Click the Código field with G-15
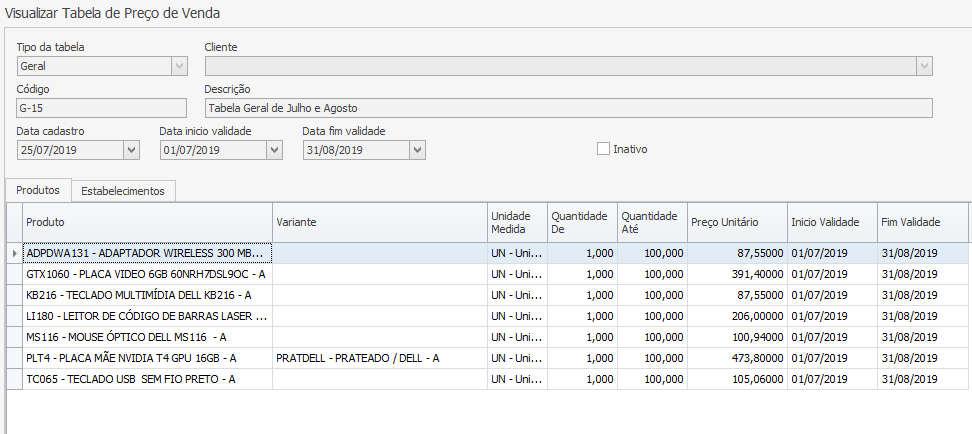This screenshot has height=434, width=972. tap(101, 108)
